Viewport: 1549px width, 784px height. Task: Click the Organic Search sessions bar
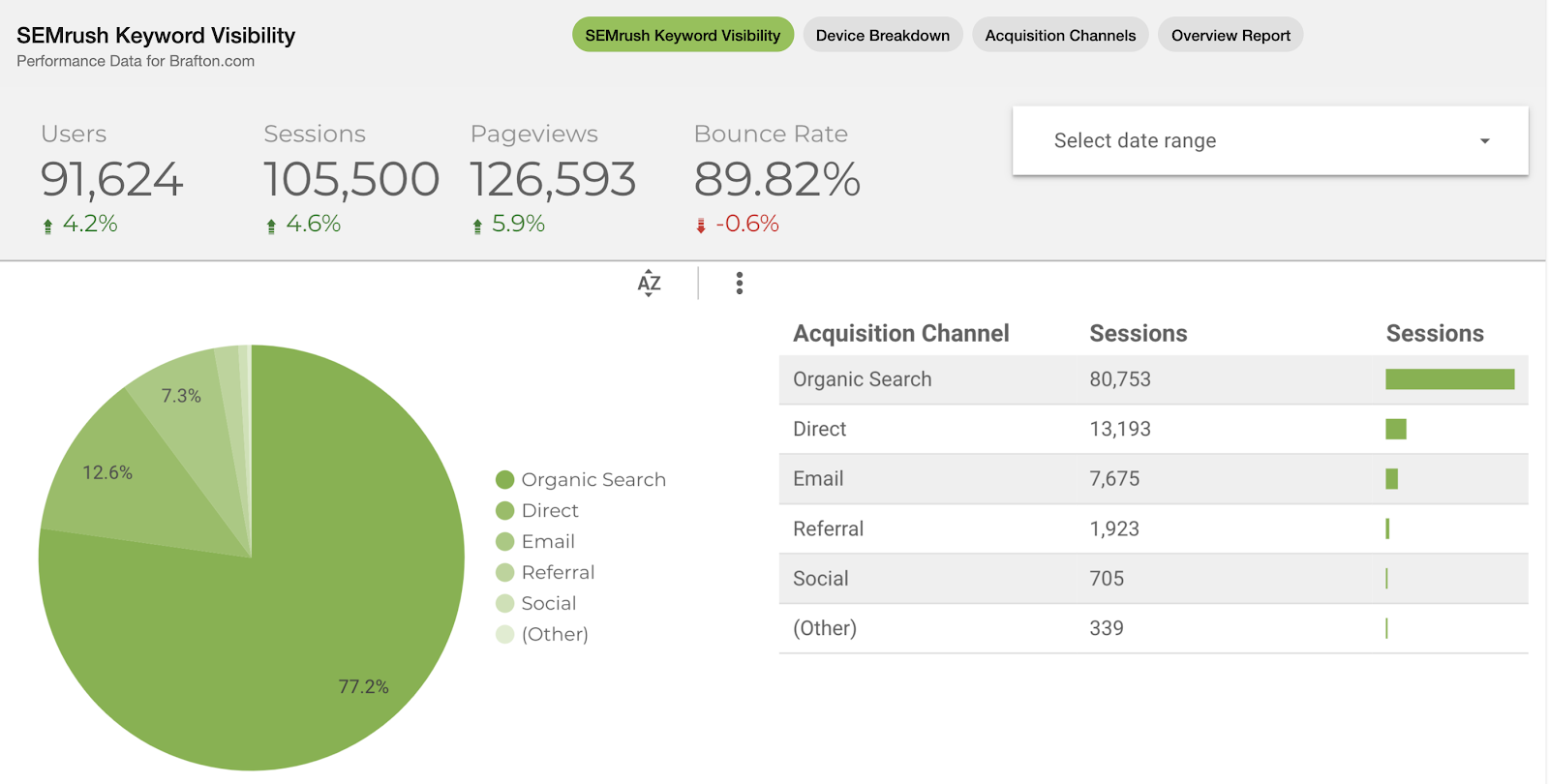pos(1449,379)
